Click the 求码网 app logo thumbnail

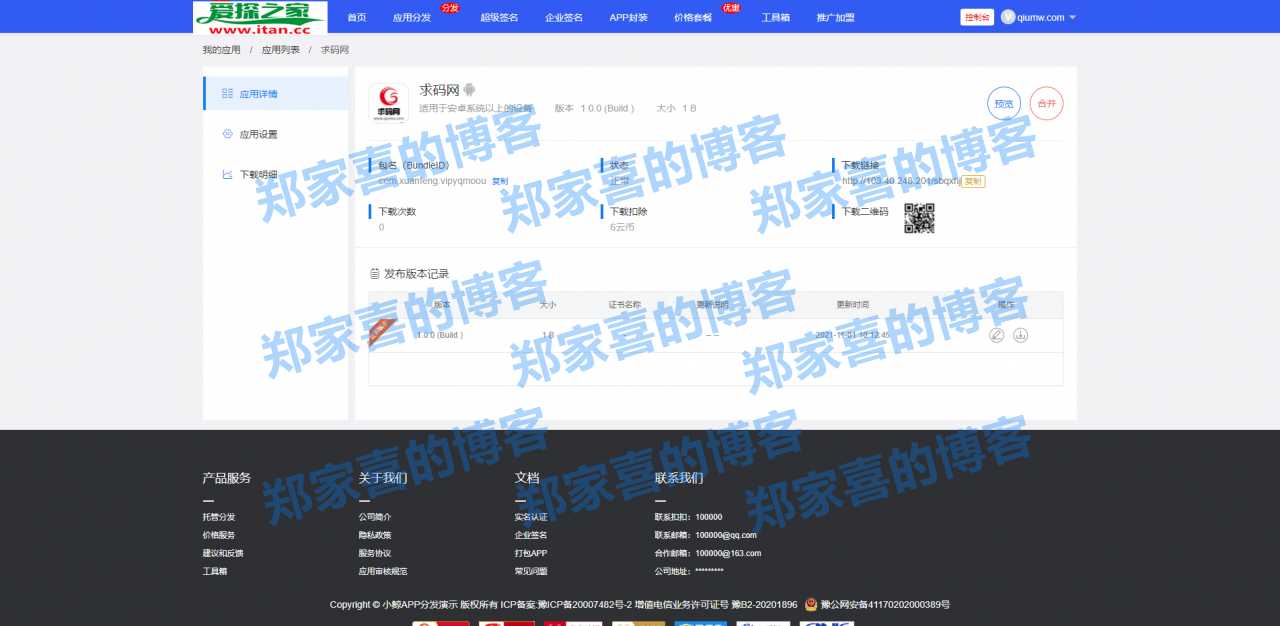[389, 103]
